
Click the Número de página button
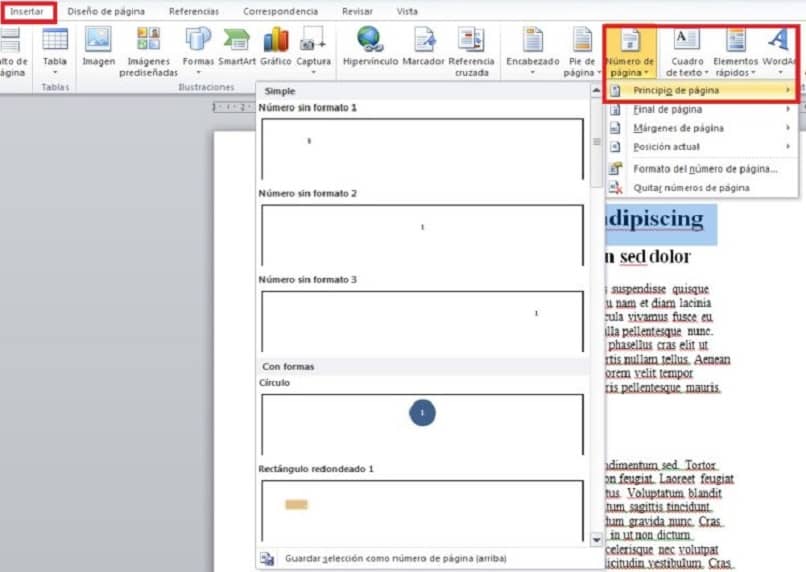(630, 52)
